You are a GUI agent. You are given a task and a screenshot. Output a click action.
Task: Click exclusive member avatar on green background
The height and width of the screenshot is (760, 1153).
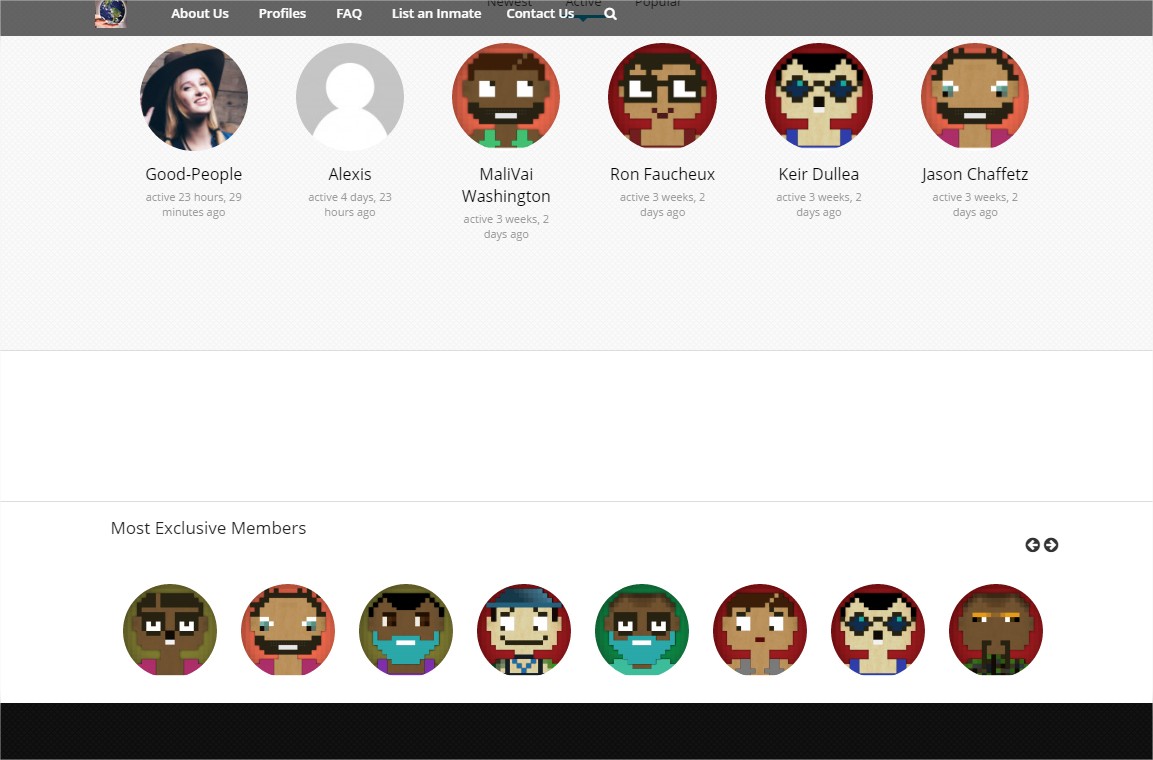642,630
